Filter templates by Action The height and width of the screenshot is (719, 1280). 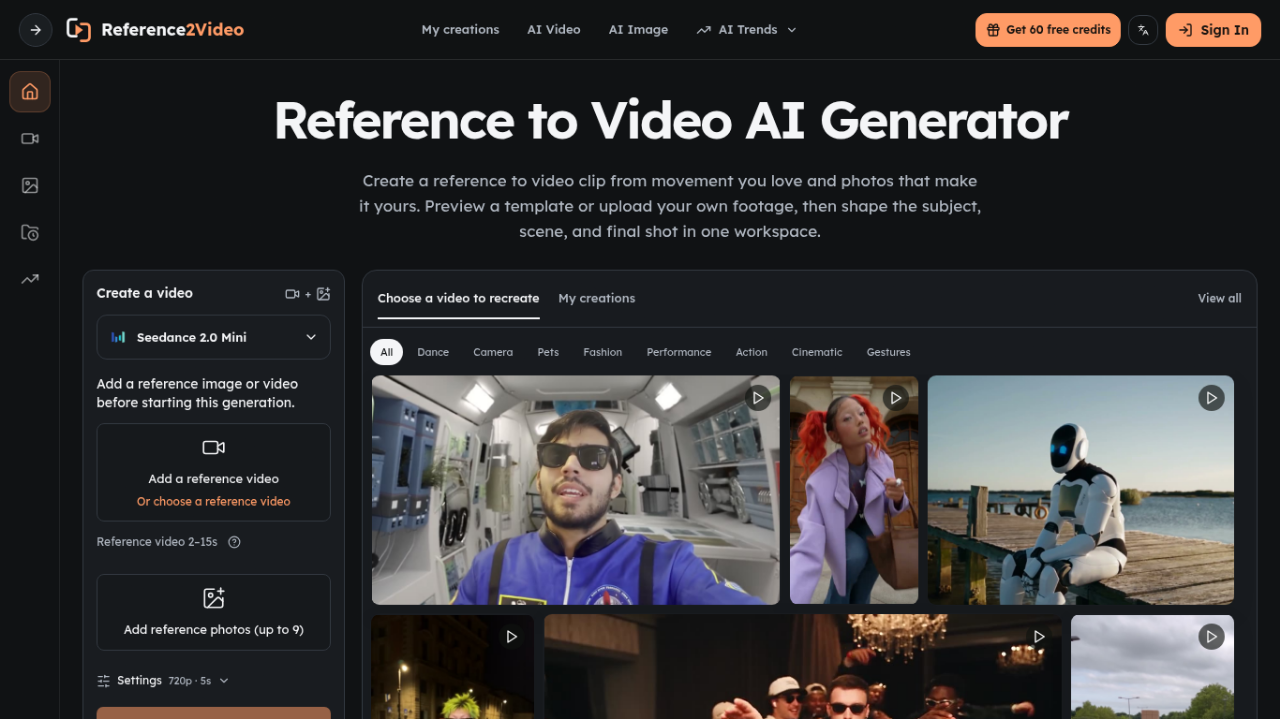point(752,352)
